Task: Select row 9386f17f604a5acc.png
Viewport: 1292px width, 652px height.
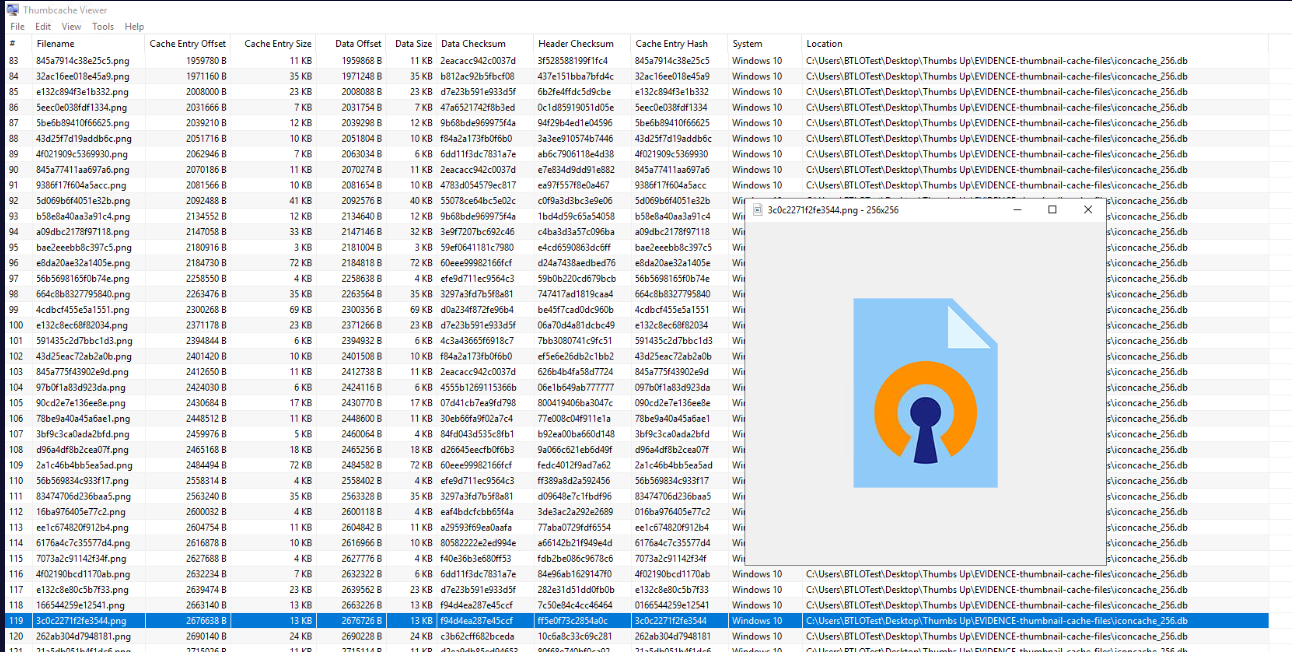Action: pyautogui.click(x=636, y=185)
